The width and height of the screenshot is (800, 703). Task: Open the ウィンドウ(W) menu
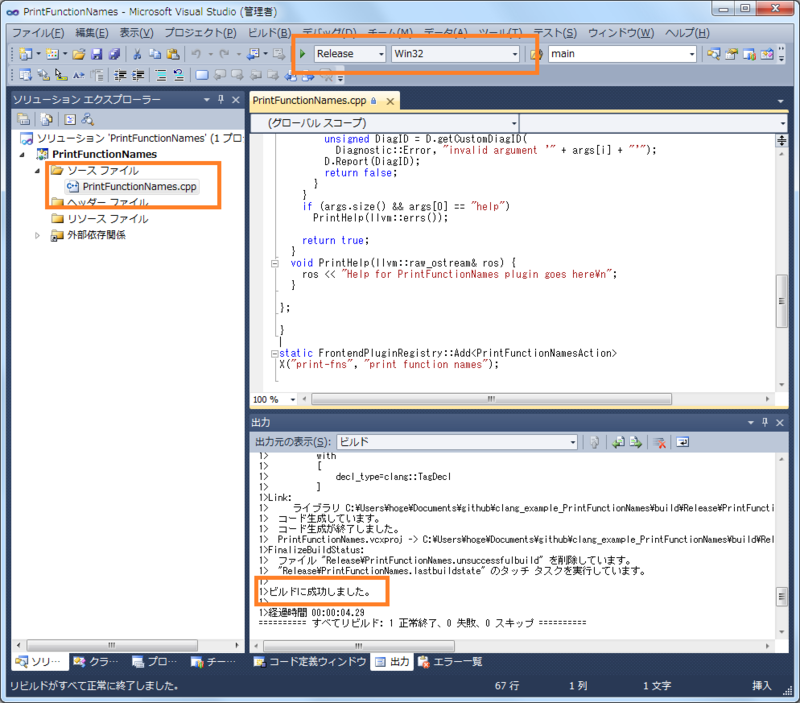click(x=621, y=33)
